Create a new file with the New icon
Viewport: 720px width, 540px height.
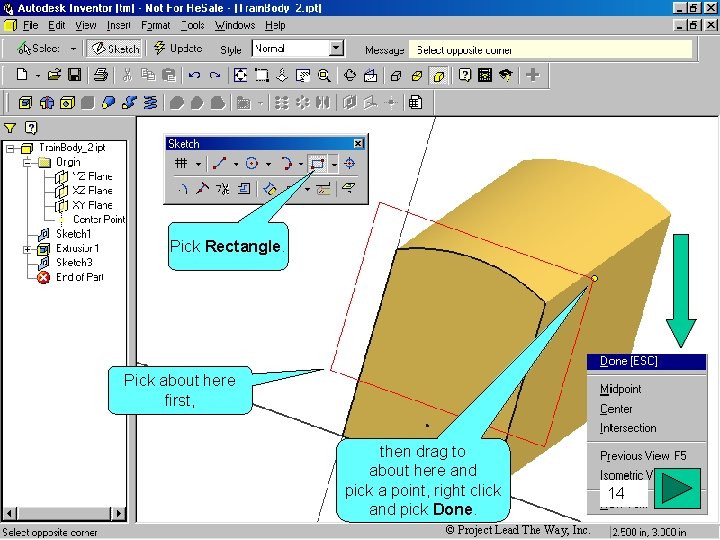point(22,75)
